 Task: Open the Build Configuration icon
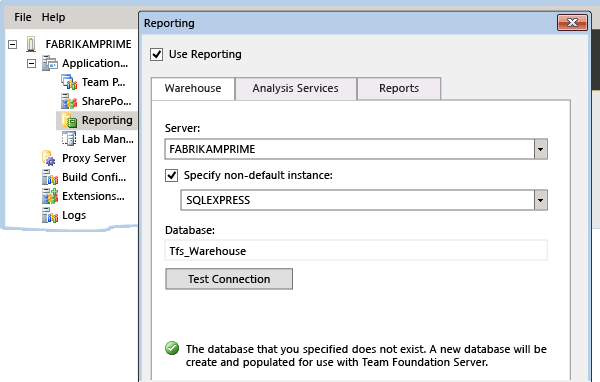tap(50, 177)
